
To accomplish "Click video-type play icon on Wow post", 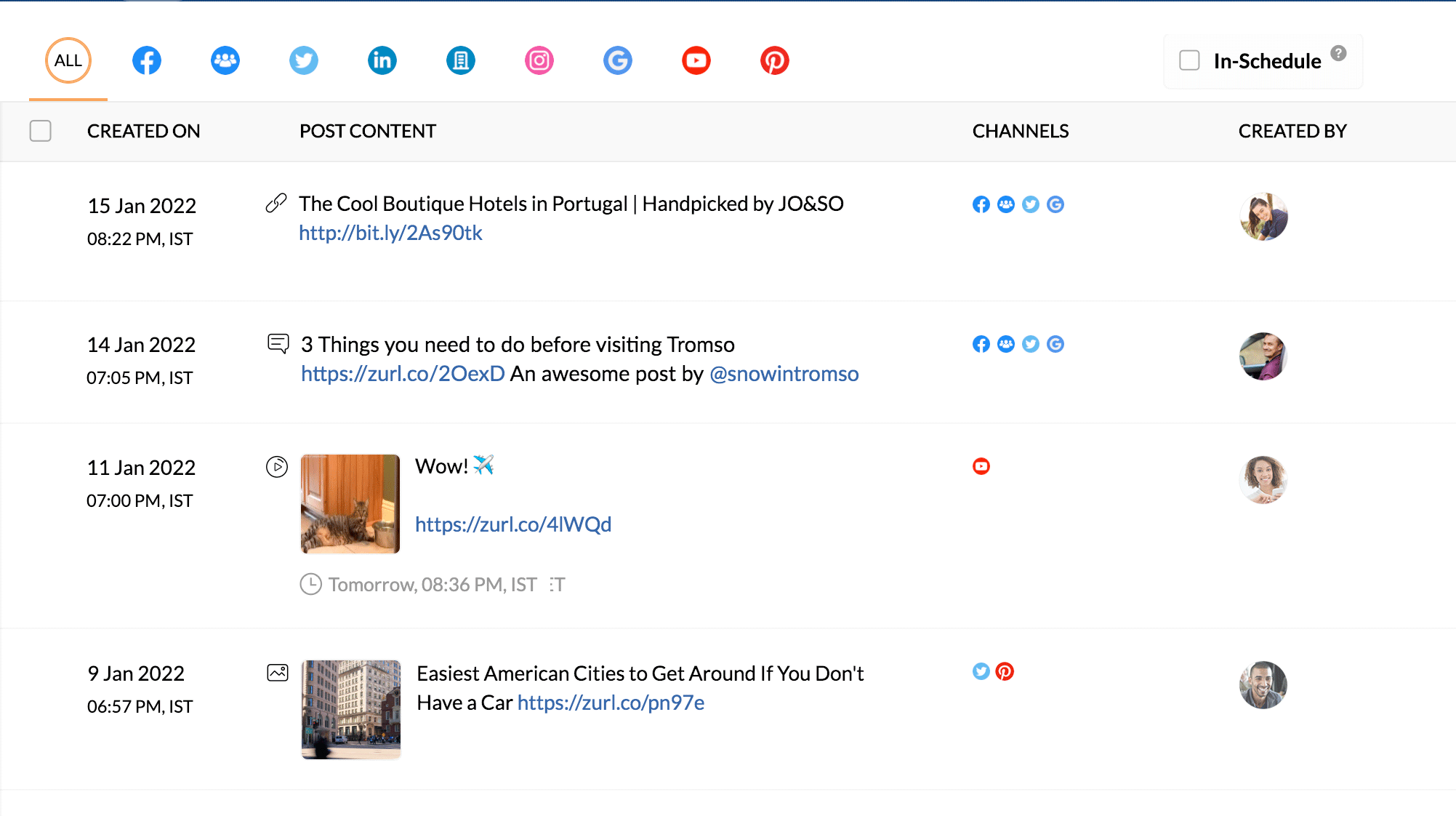I will coord(277,466).
